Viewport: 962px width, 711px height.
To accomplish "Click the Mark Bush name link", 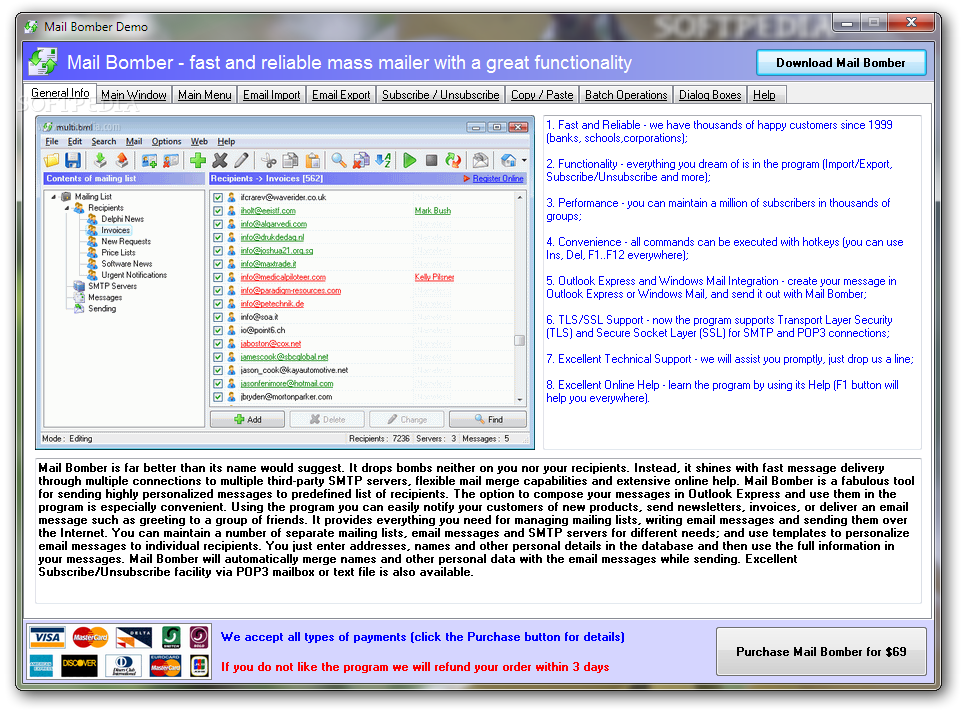I will pyautogui.click(x=433, y=211).
